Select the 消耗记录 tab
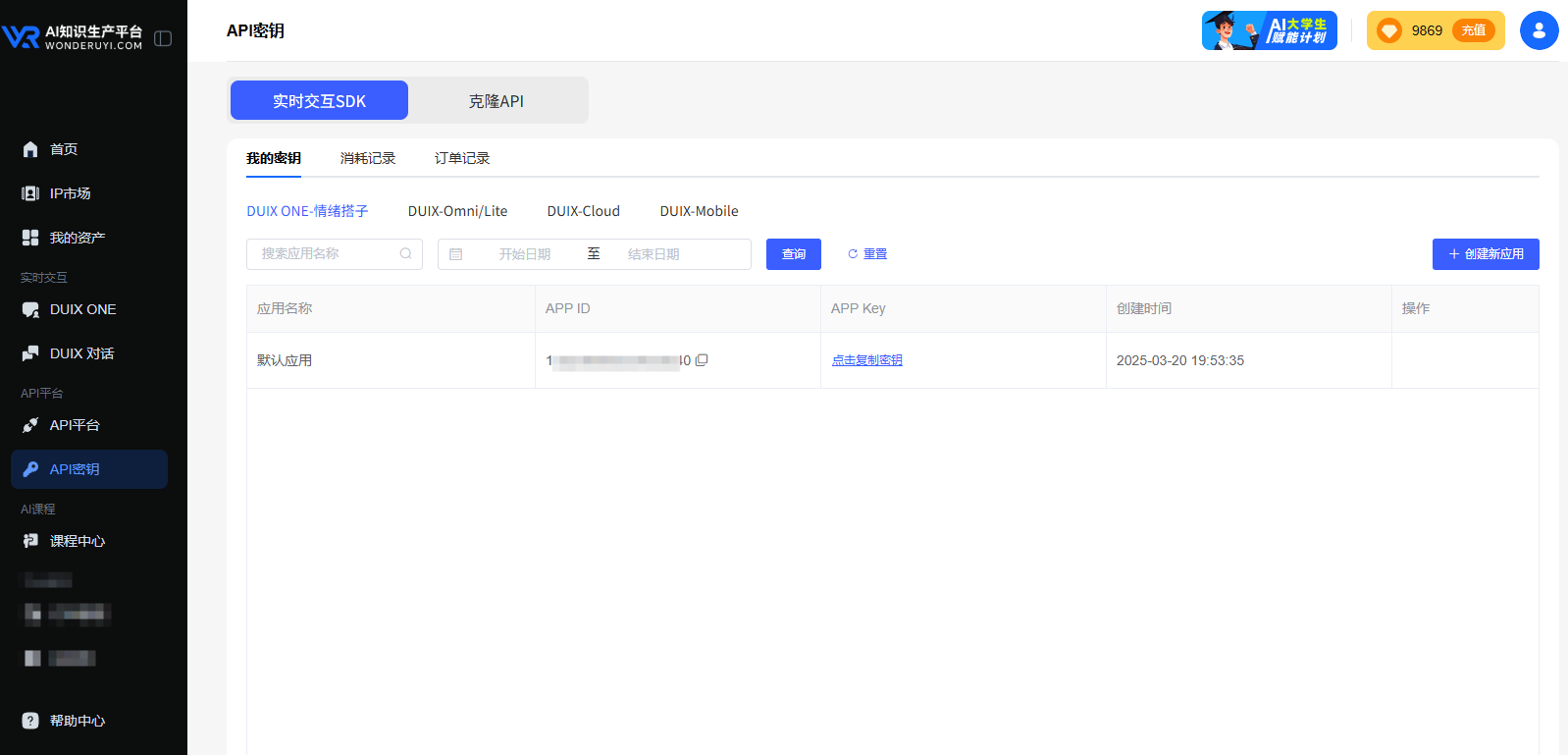The width and height of the screenshot is (1568, 755). 368,158
